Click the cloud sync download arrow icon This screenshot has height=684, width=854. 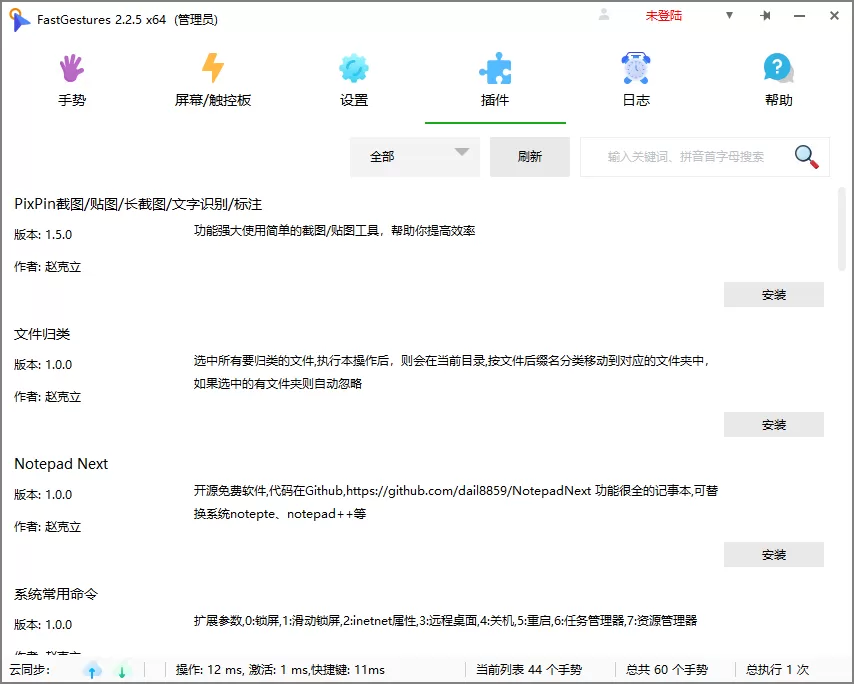click(121, 670)
